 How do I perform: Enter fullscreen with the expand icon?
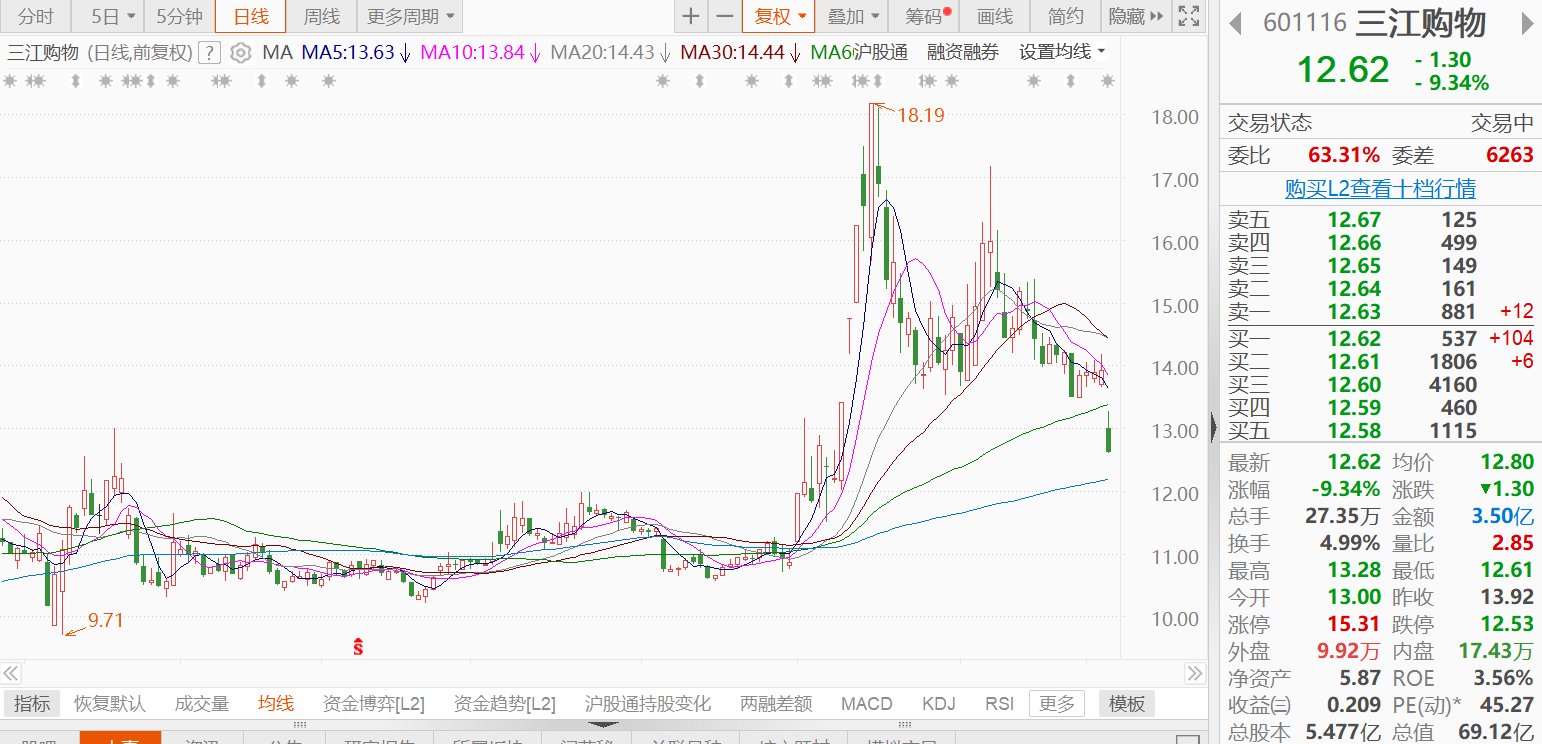pyautogui.click(x=1188, y=16)
